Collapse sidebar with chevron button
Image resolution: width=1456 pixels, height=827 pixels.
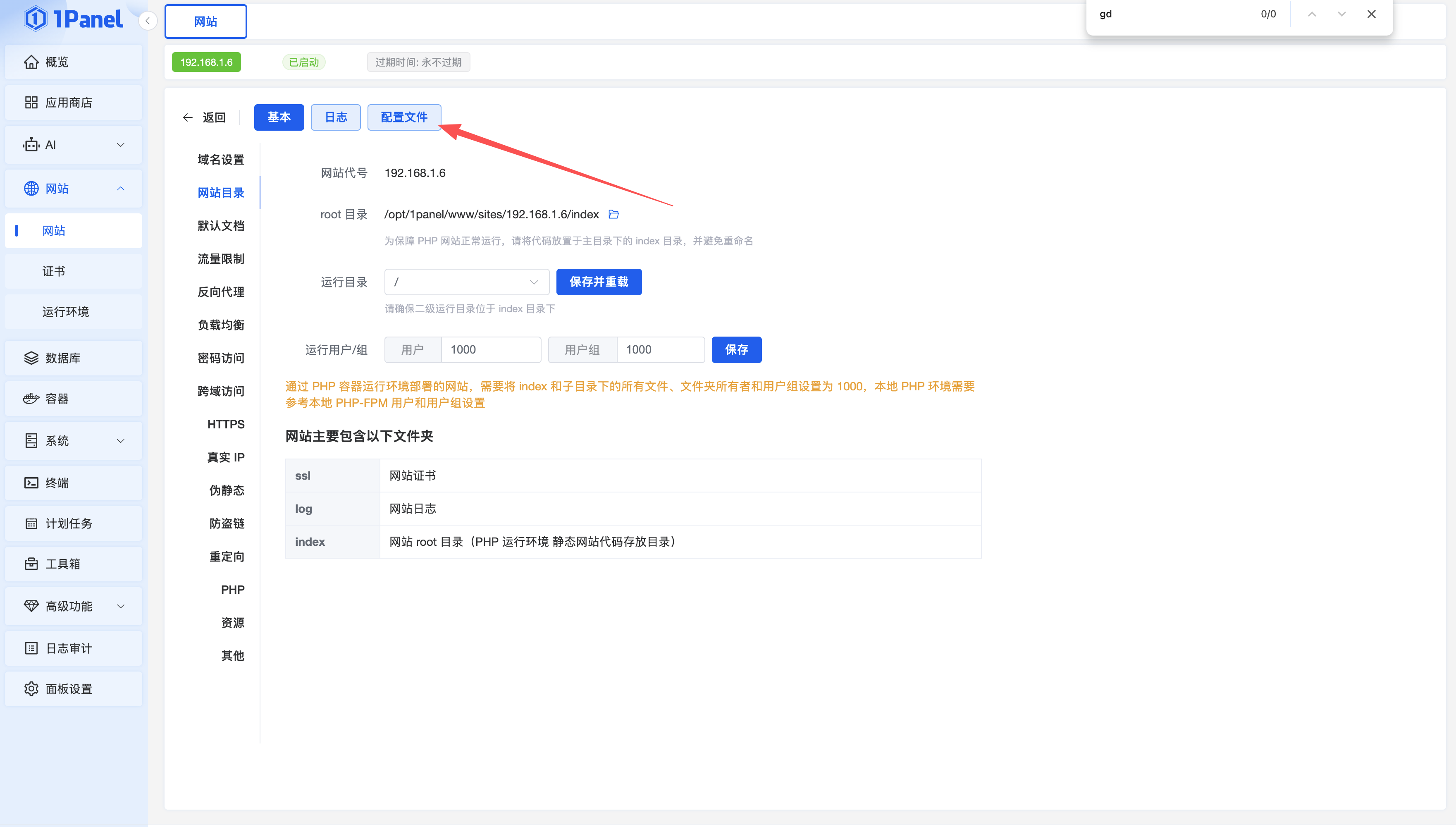[148, 21]
